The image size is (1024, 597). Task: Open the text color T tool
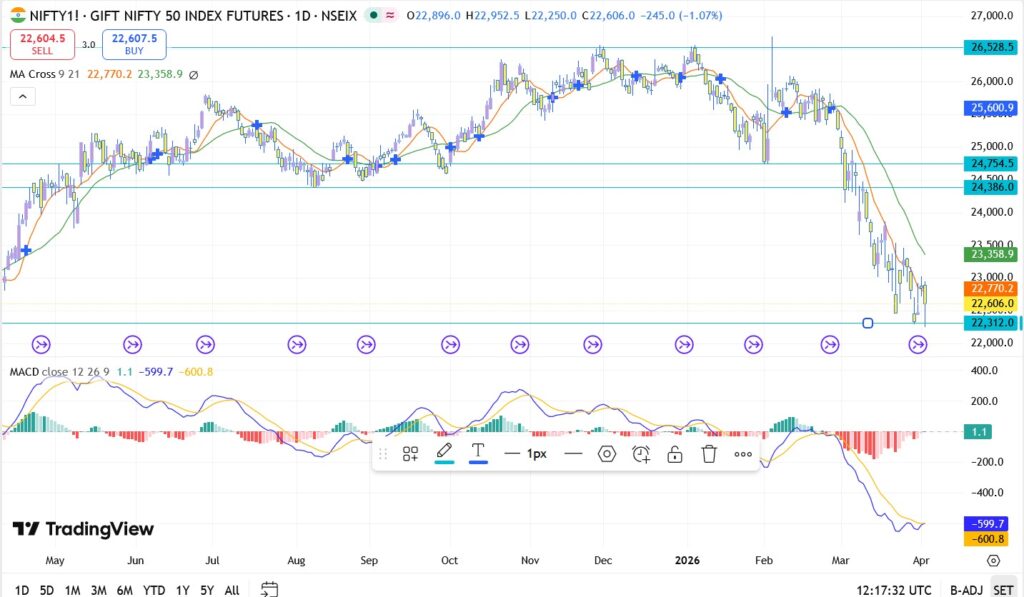click(x=478, y=454)
